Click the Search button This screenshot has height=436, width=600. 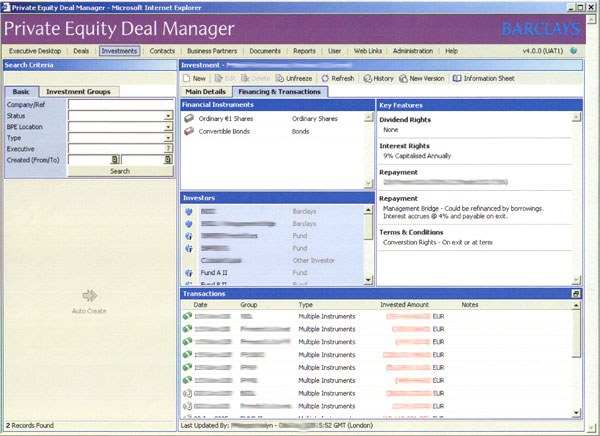pyautogui.click(x=120, y=171)
